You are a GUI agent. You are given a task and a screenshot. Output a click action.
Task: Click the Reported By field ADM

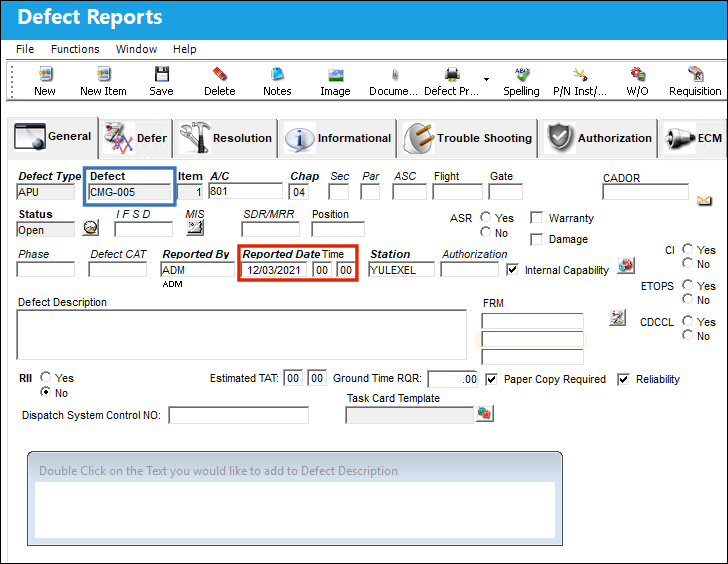(197, 270)
